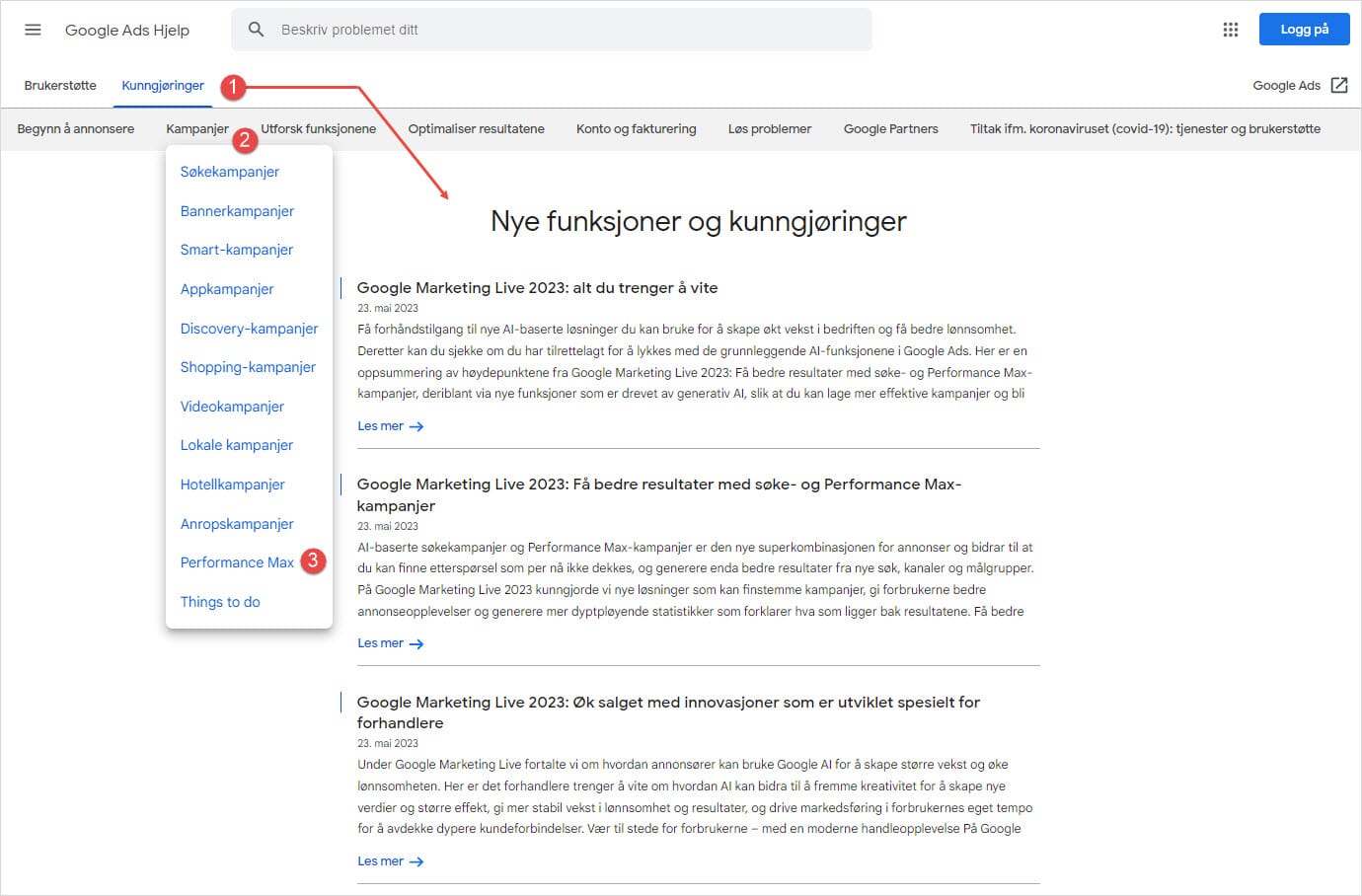Viewport: 1362px width, 896px height.
Task: Select the Kunngjøringer tab
Action: (x=162, y=85)
